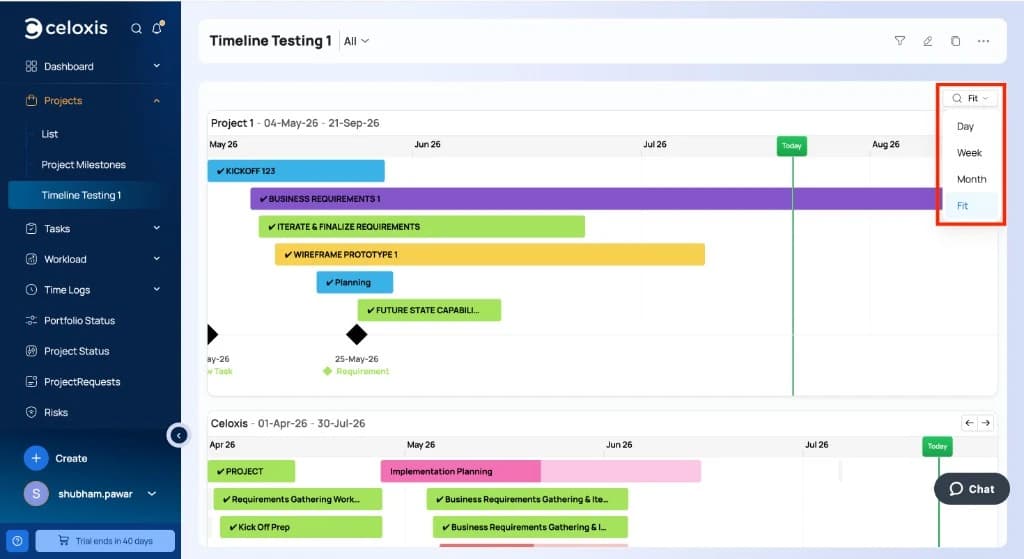Select Week zoom option
1024x559 pixels.
[x=969, y=153]
